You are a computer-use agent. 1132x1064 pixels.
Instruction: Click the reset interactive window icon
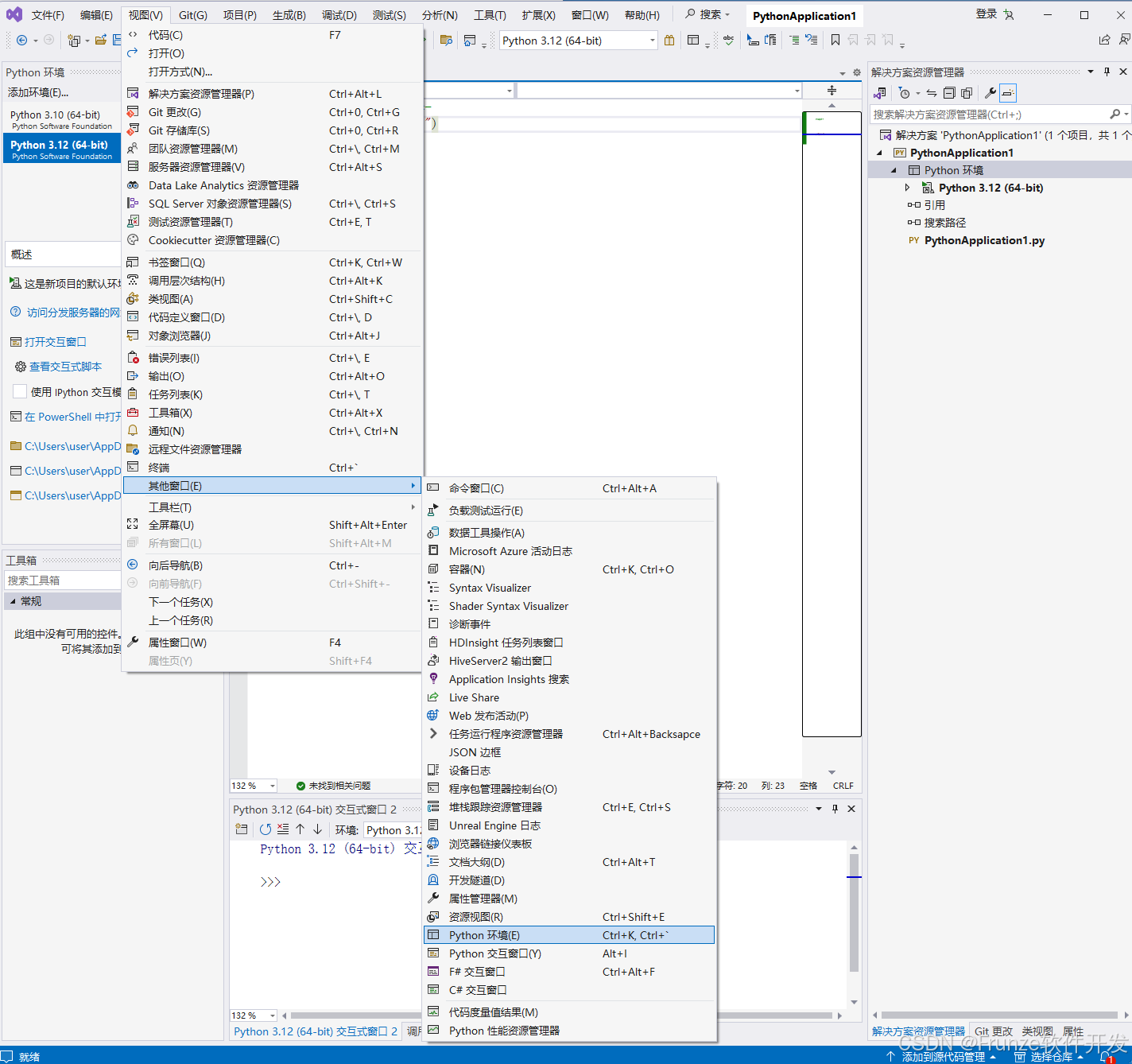click(266, 829)
